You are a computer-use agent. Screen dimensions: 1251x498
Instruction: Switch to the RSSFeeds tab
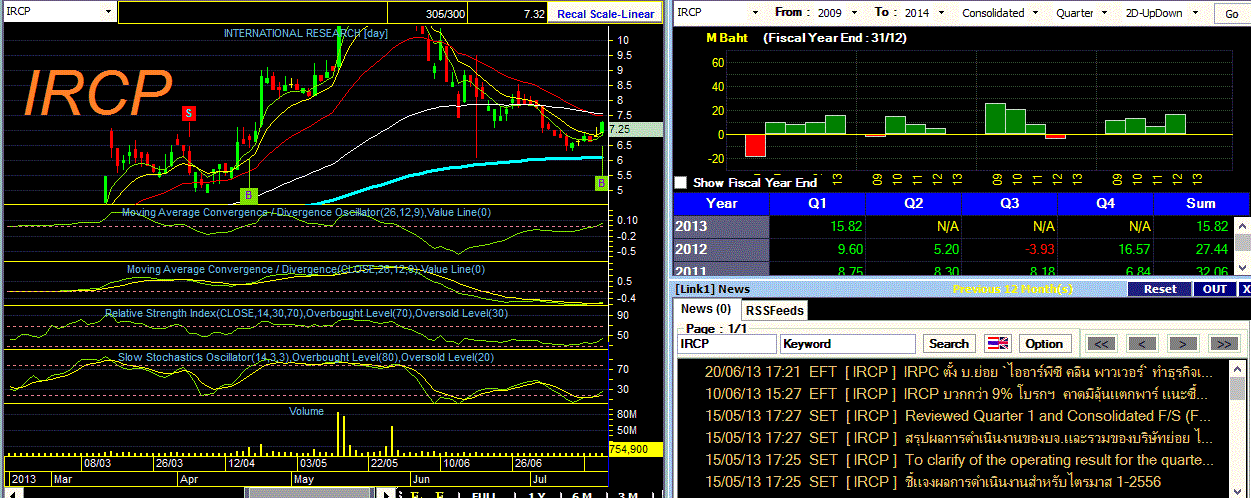[x=774, y=310]
